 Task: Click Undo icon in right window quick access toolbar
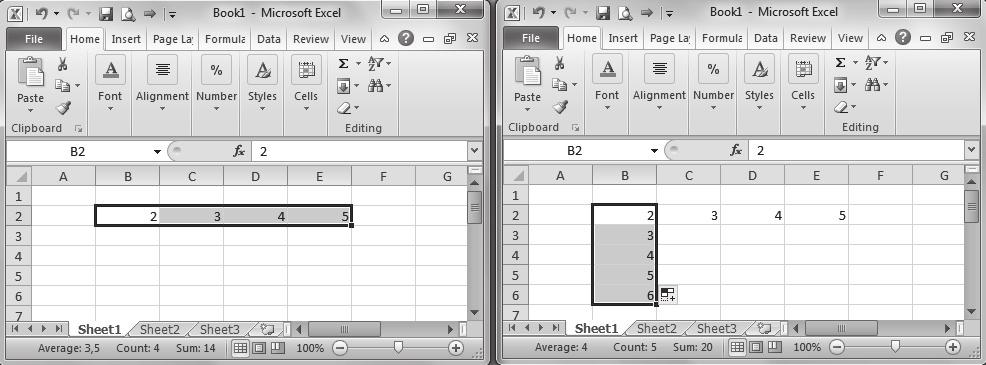pos(538,13)
